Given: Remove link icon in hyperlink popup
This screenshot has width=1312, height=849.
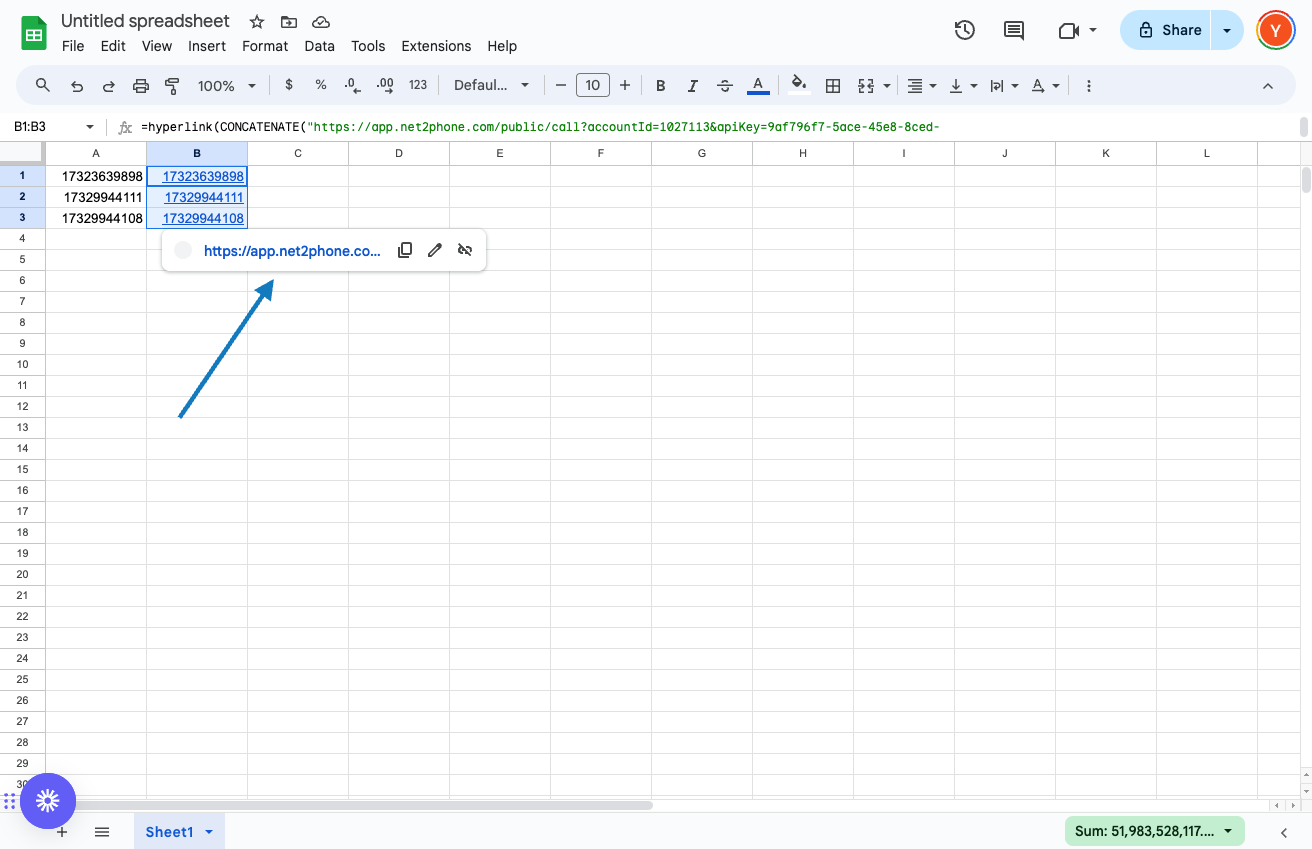Looking at the screenshot, I should (465, 250).
